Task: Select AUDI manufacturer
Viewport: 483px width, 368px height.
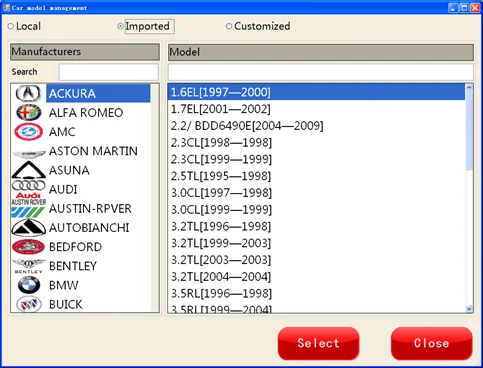Action: click(x=63, y=189)
